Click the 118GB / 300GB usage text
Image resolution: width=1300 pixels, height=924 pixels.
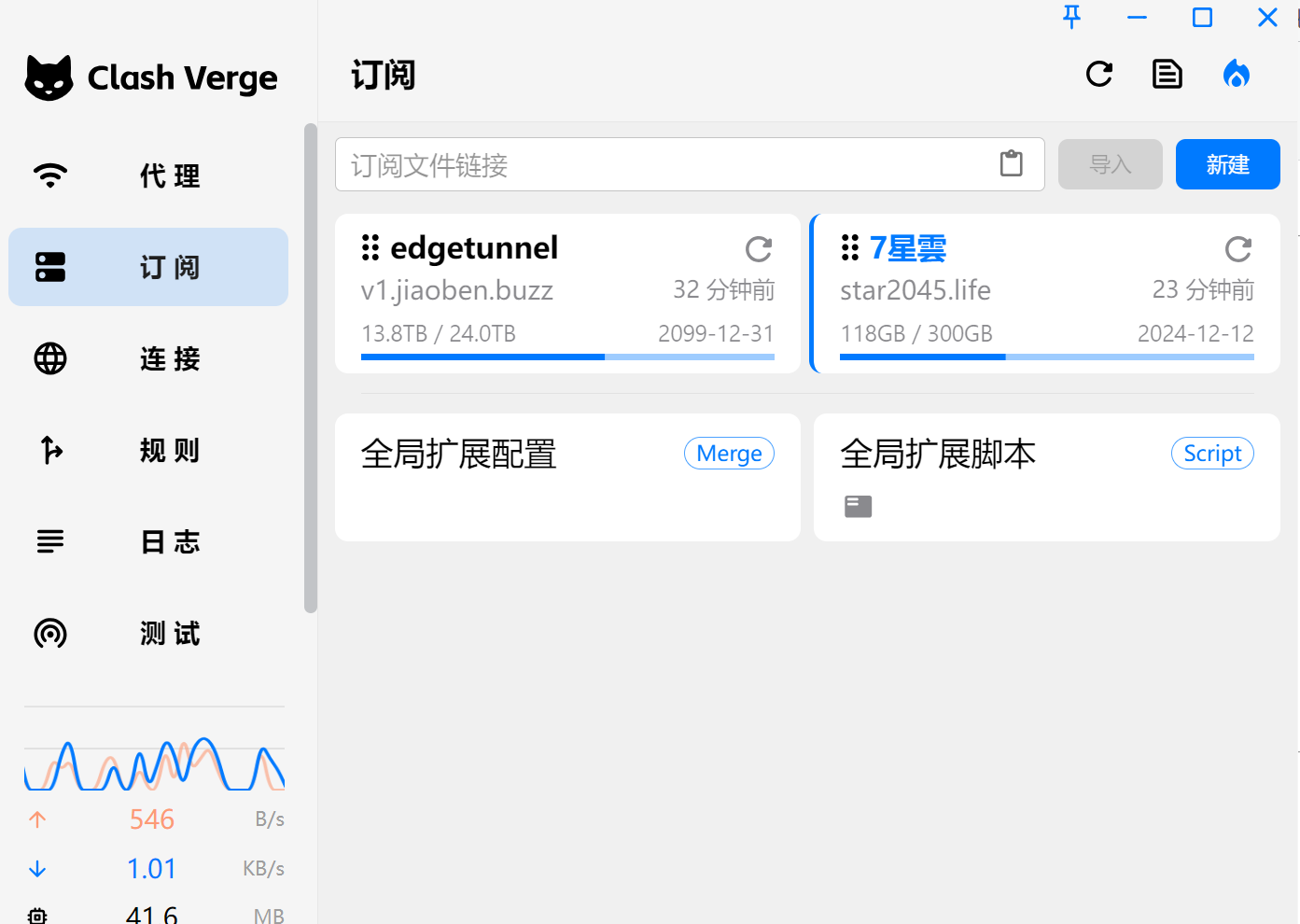[916, 333]
